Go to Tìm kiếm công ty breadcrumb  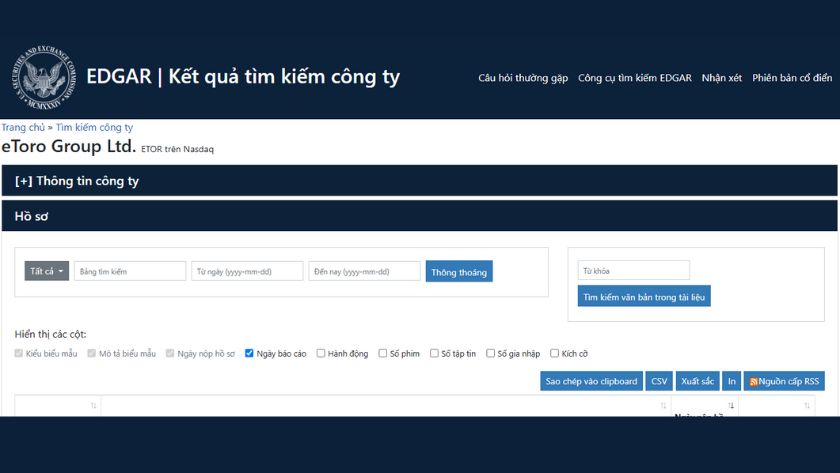[x=94, y=127]
